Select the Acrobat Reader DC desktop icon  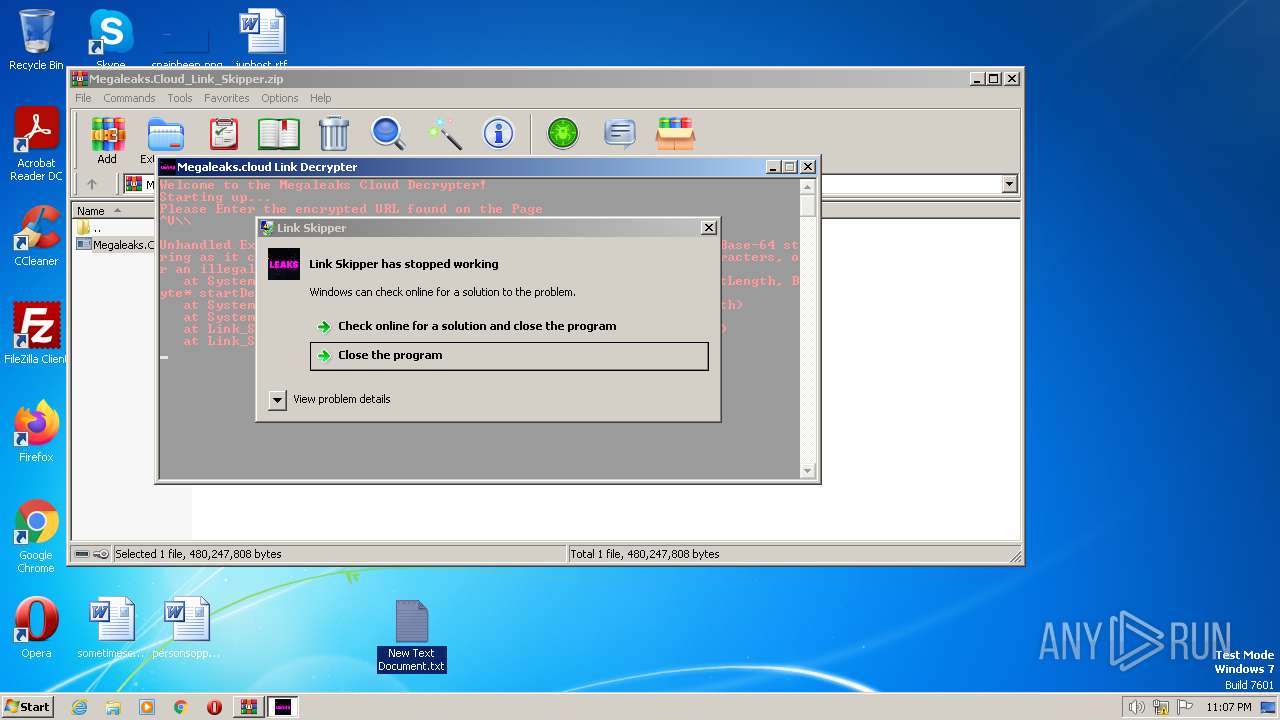36,145
